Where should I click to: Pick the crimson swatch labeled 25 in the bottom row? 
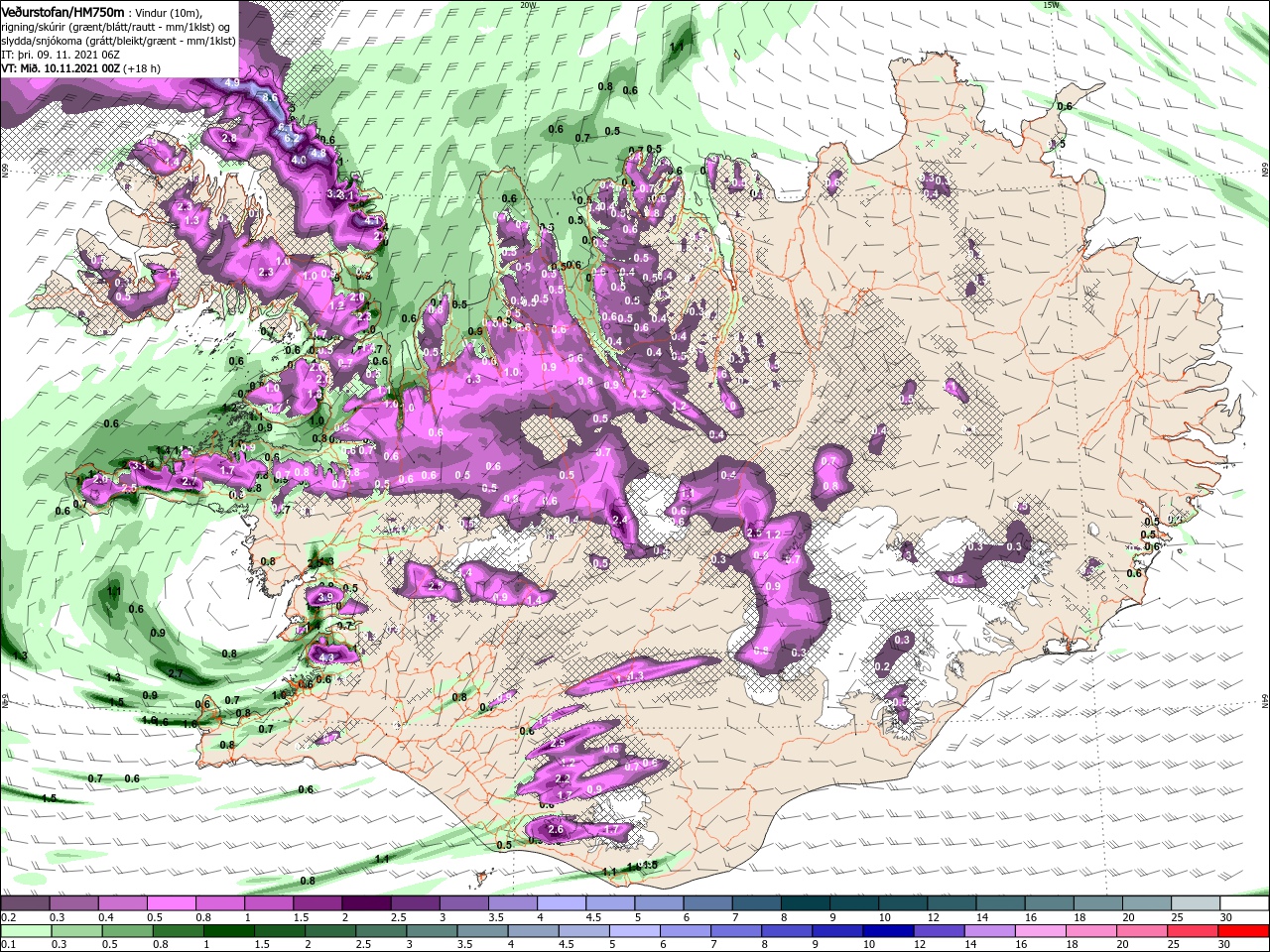[x=1194, y=931]
